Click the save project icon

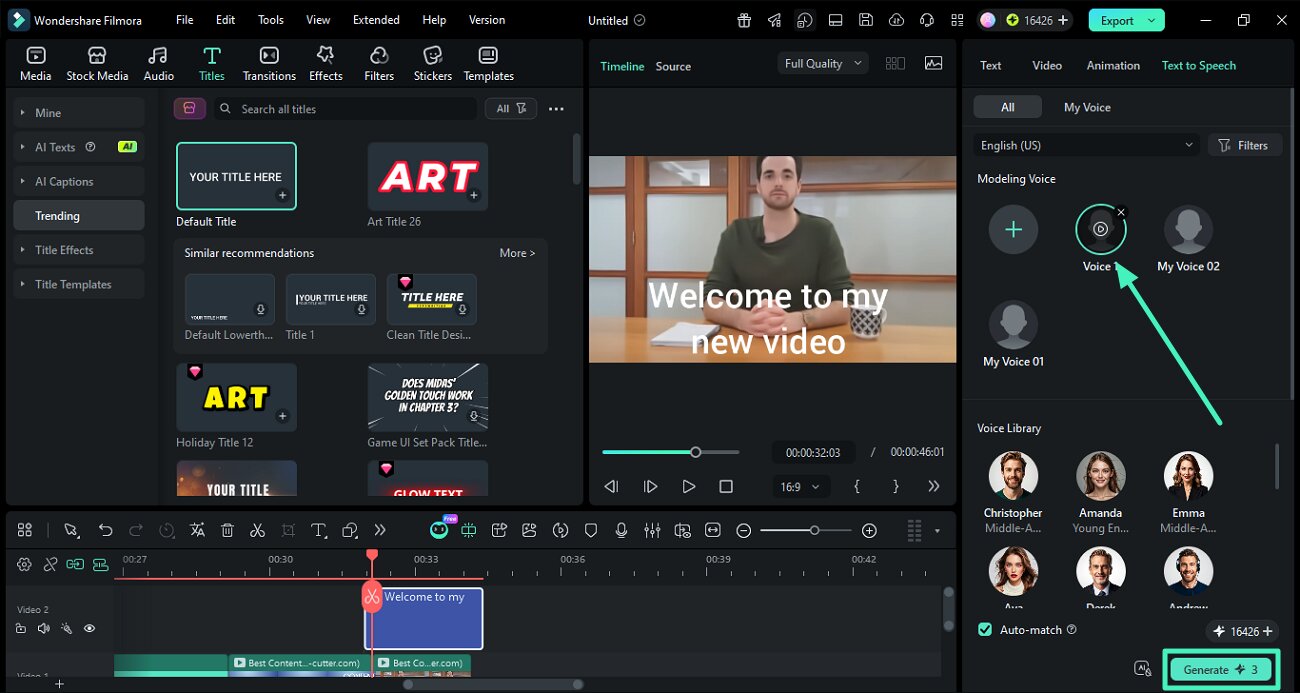tap(866, 20)
